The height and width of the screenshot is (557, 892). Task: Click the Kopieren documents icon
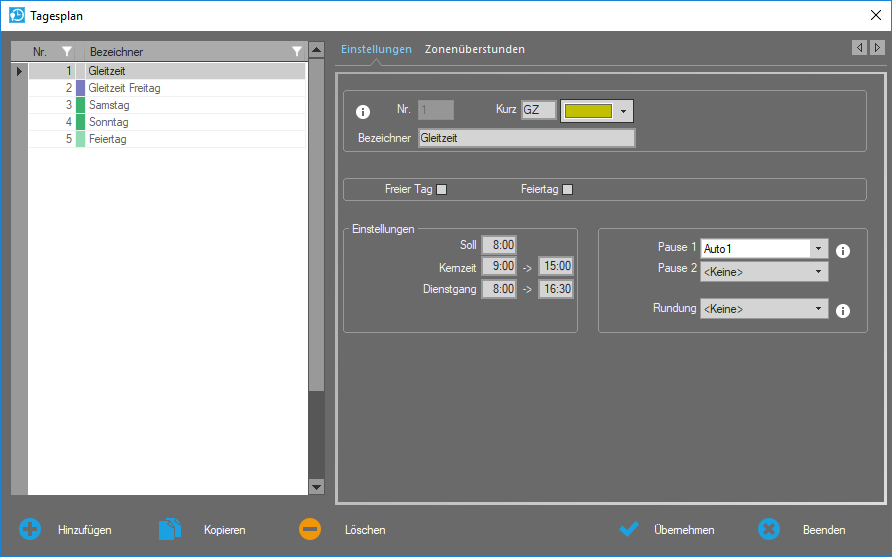point(170,530)
